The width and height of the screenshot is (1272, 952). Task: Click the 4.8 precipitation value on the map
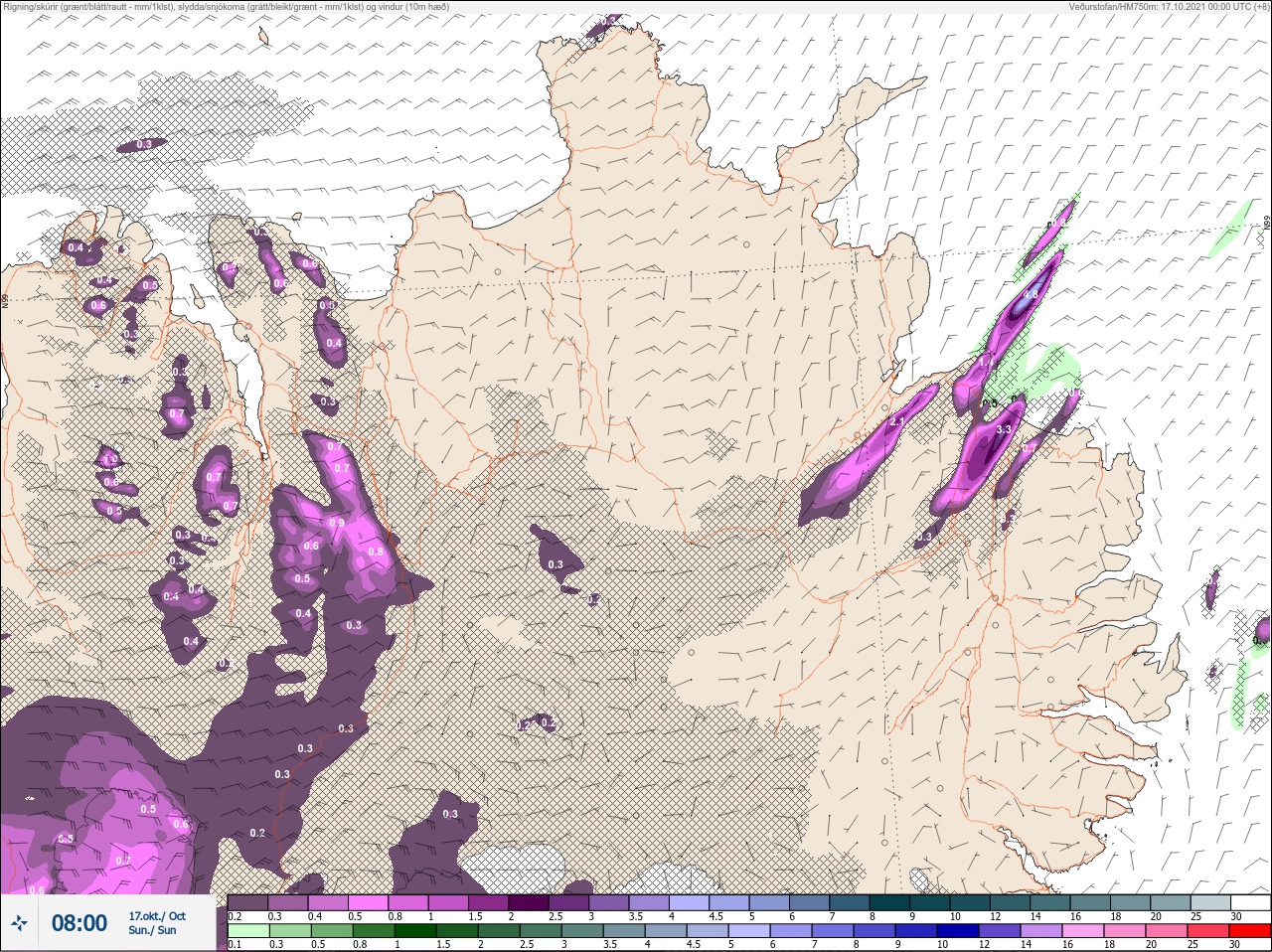[x=1031, y=294]
